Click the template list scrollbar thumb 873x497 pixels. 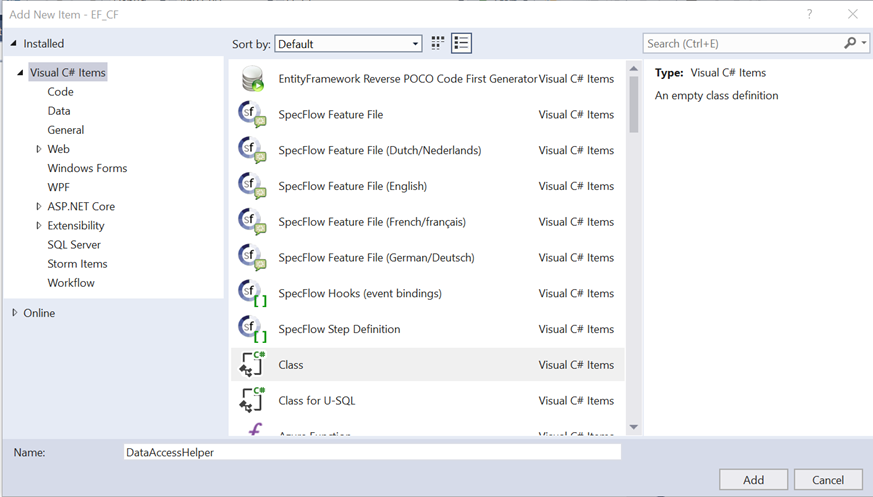(634, 105)
